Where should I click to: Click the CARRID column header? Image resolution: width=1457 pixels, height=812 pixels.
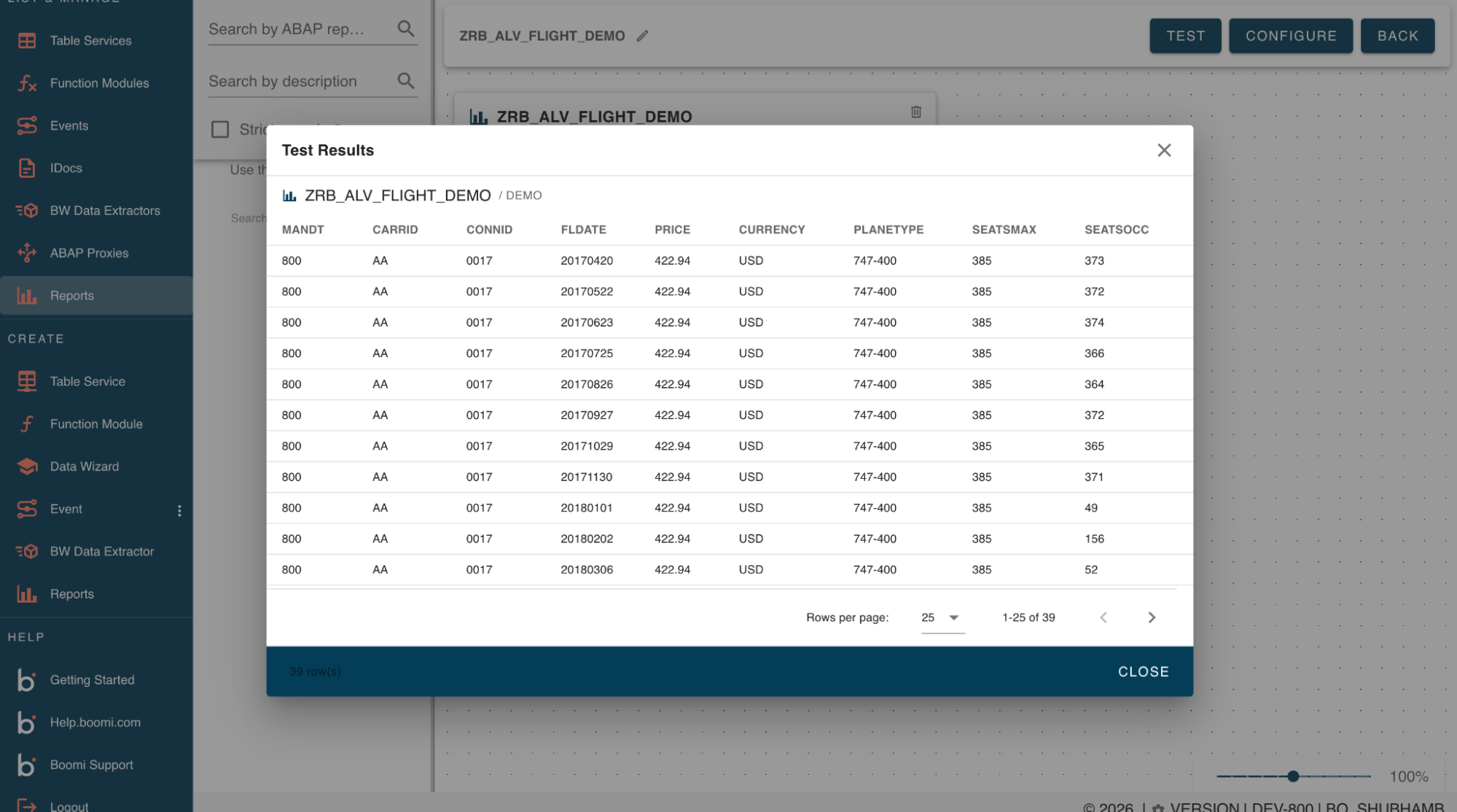[x=395, y=230]
